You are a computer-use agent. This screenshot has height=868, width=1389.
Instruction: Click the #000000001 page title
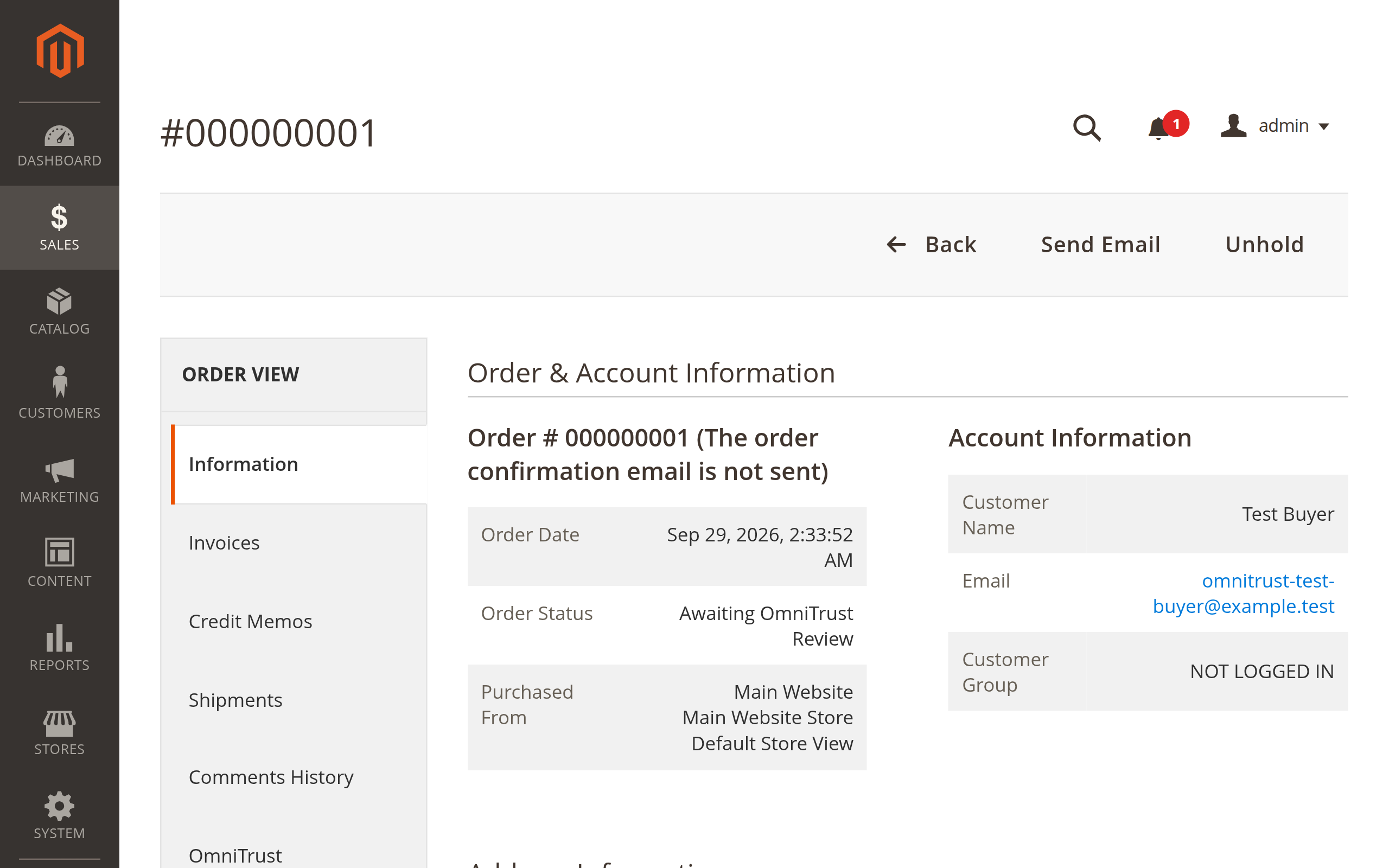[x=268, y=133]
